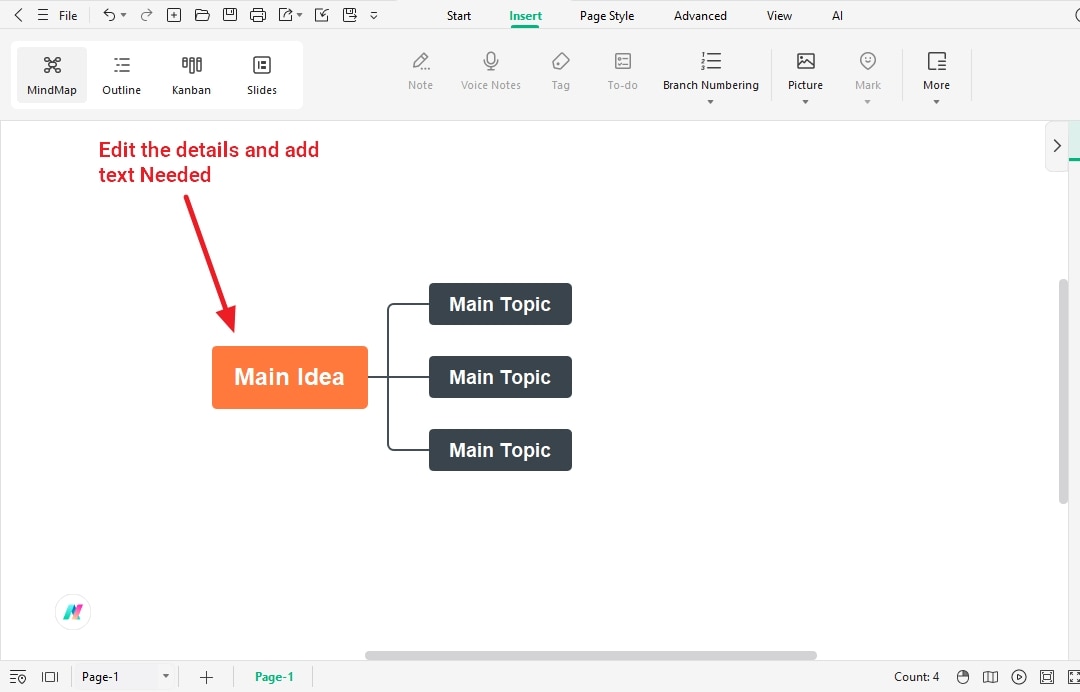Expand quick access toolbar customization arrow
Image resolution: width=1080 pixels, height=692 pixels.
[x=374, y=15]
